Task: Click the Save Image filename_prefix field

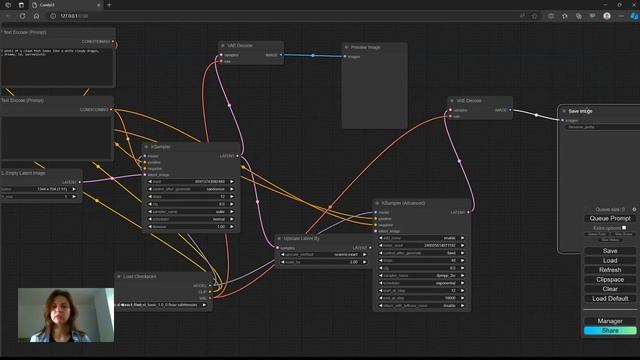Action: click(603, 127)
